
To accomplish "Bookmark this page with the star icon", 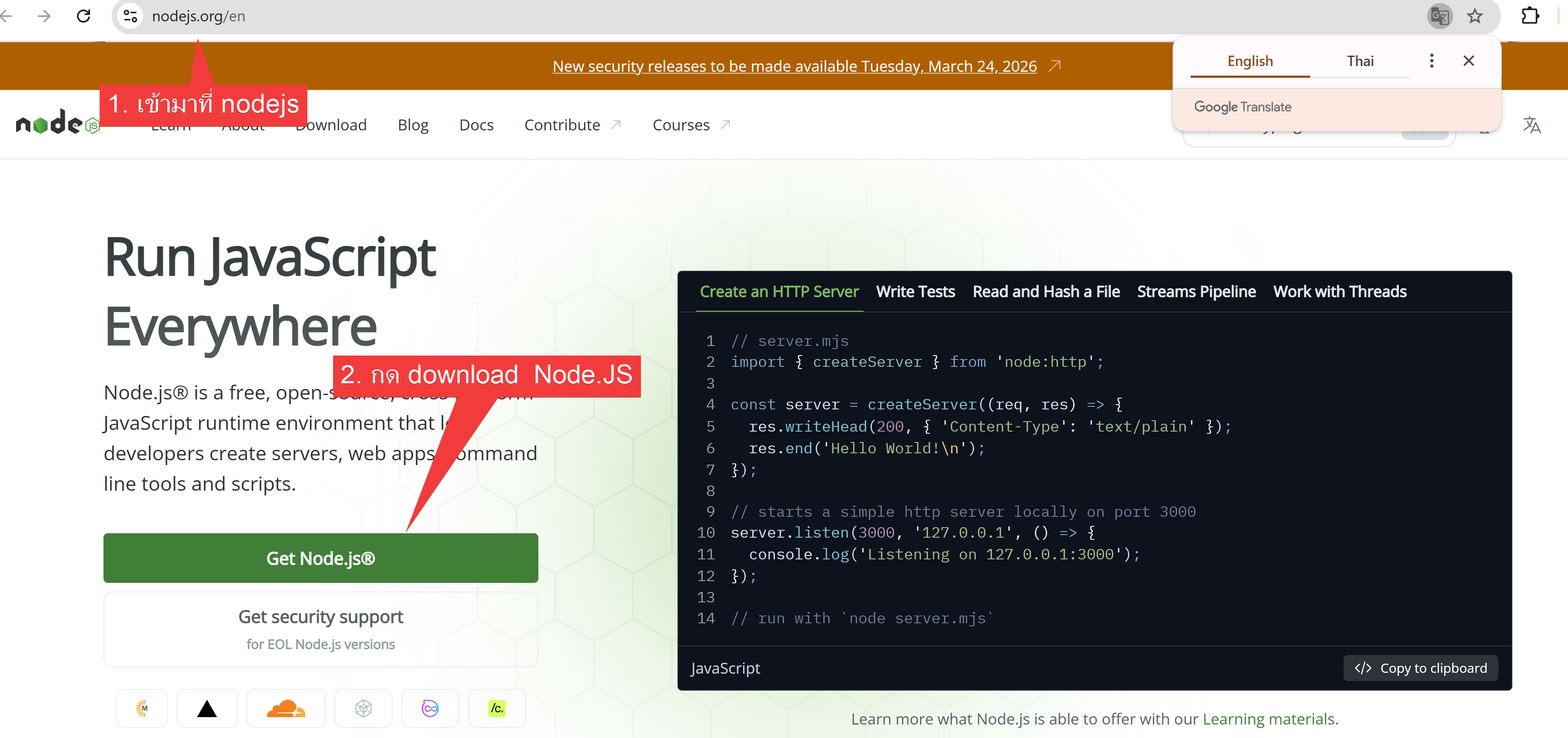I will click(1474, 17).
